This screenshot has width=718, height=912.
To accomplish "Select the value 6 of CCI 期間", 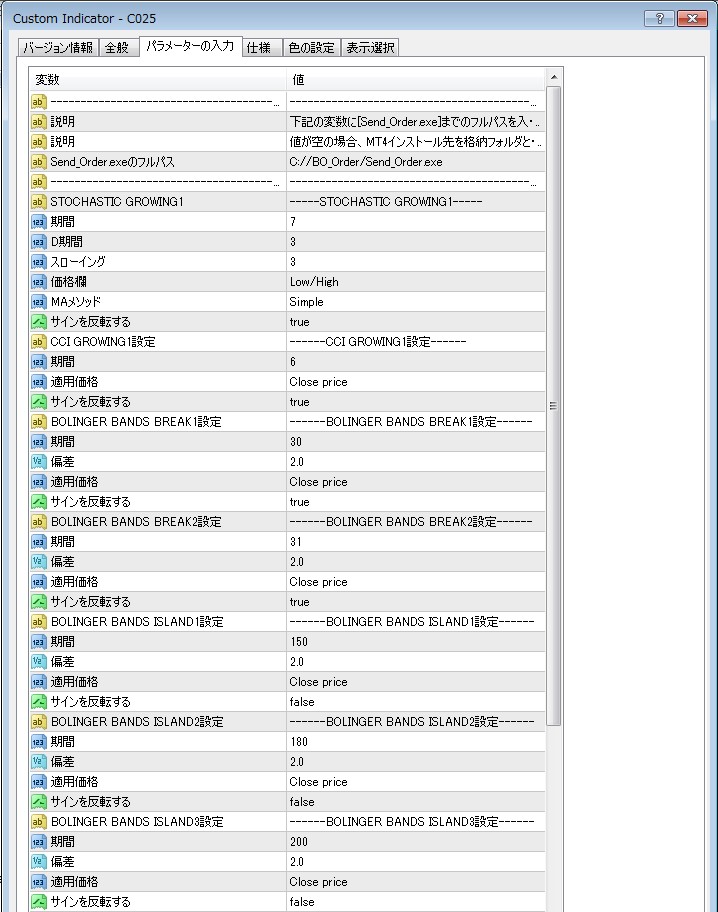I will pyautogui.click(x=293, y=362).
